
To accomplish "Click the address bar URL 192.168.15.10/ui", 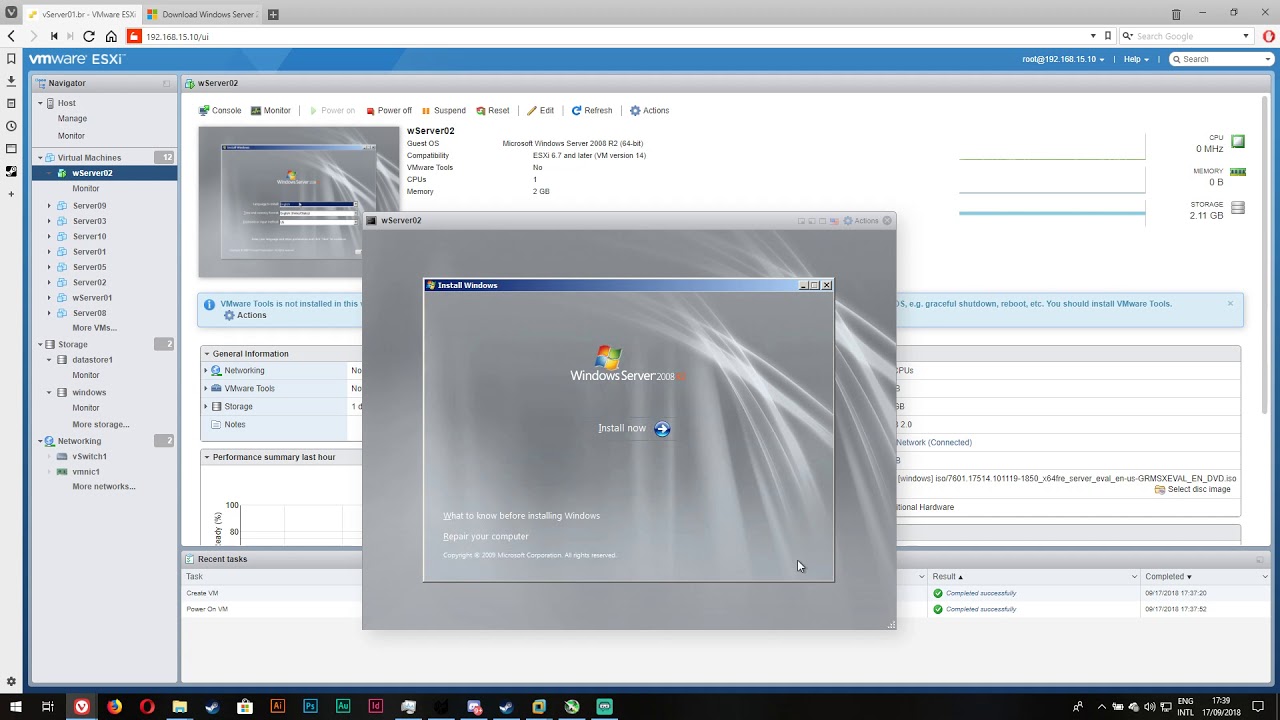I will 177,37.
